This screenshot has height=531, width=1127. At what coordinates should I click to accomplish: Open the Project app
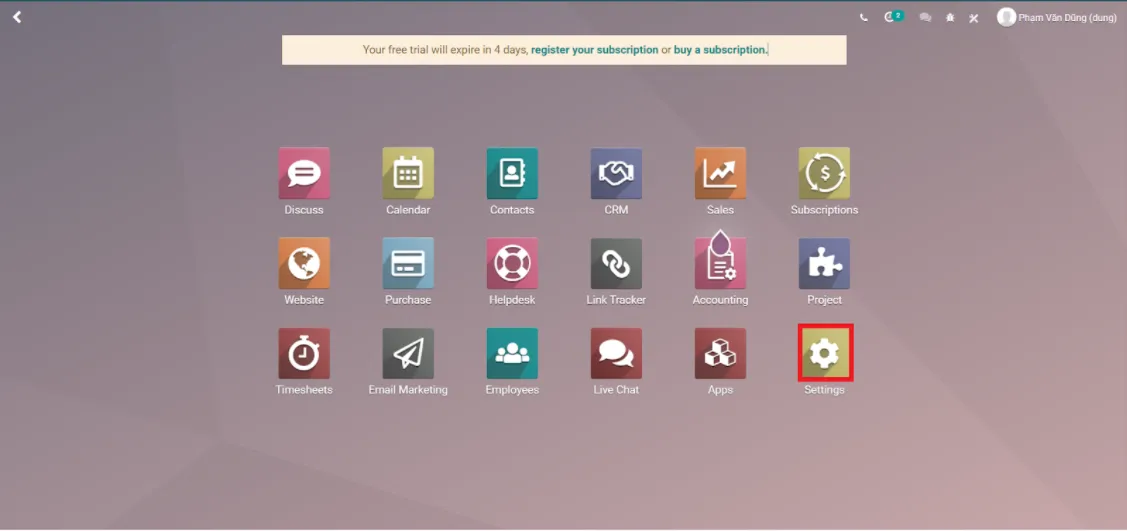pos(824,263)
